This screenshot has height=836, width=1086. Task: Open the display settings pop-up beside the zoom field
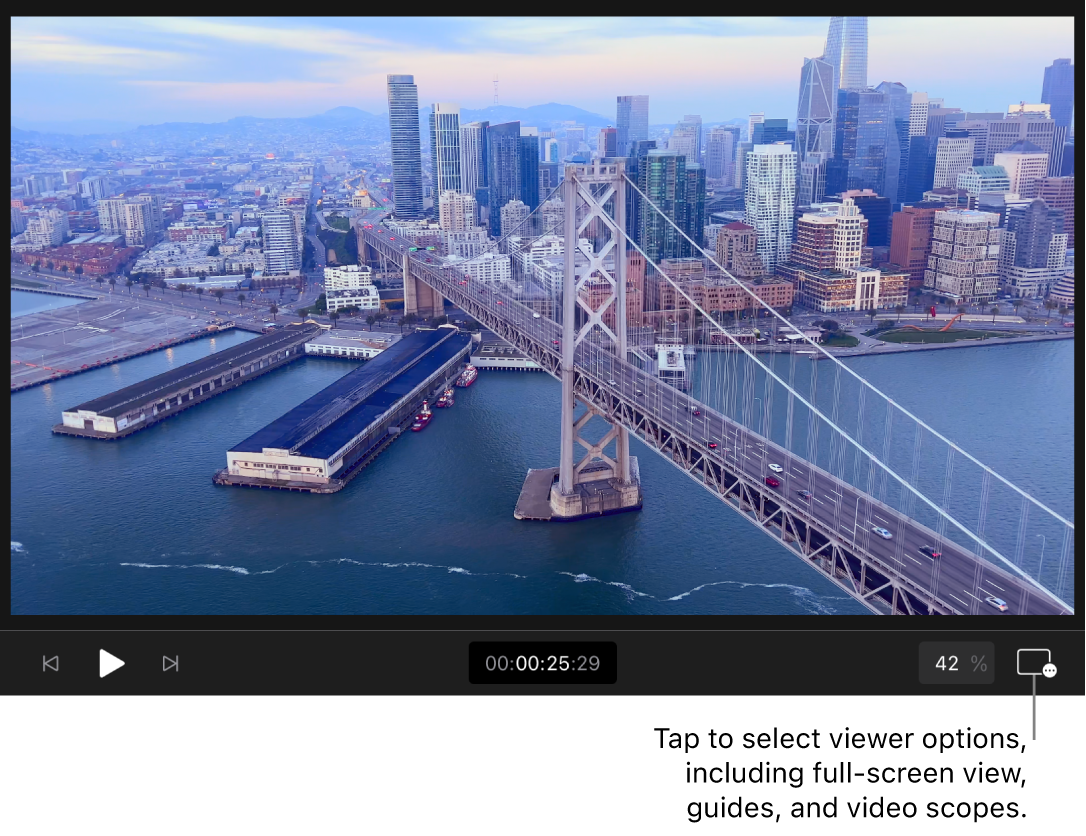tap(1038, 663)
